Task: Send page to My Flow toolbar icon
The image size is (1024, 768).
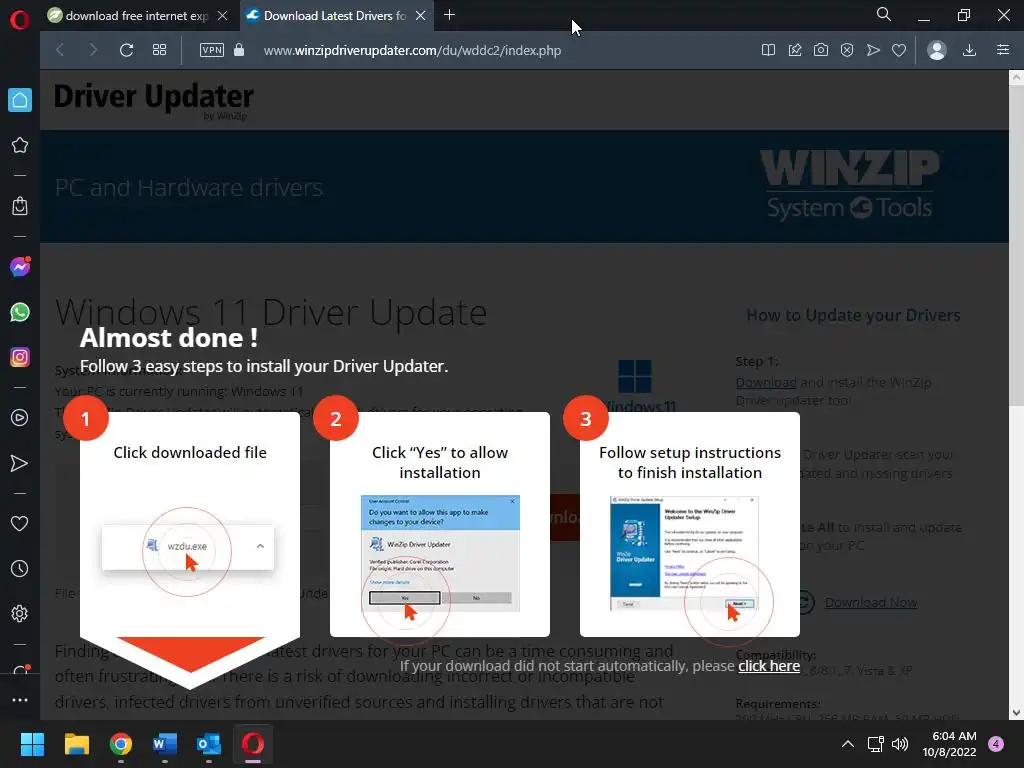Action: tap(873, 50)
